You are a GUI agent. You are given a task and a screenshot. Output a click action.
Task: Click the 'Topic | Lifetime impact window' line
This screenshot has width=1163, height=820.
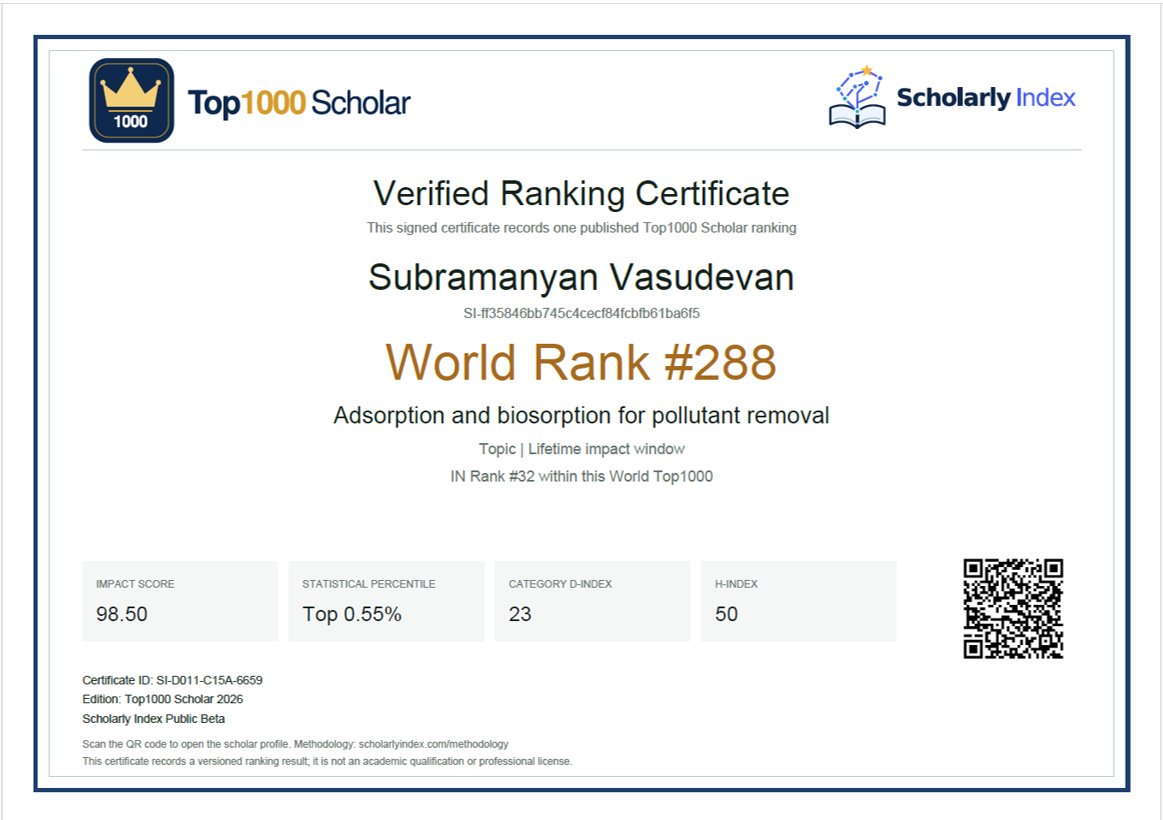coord(582,449)
